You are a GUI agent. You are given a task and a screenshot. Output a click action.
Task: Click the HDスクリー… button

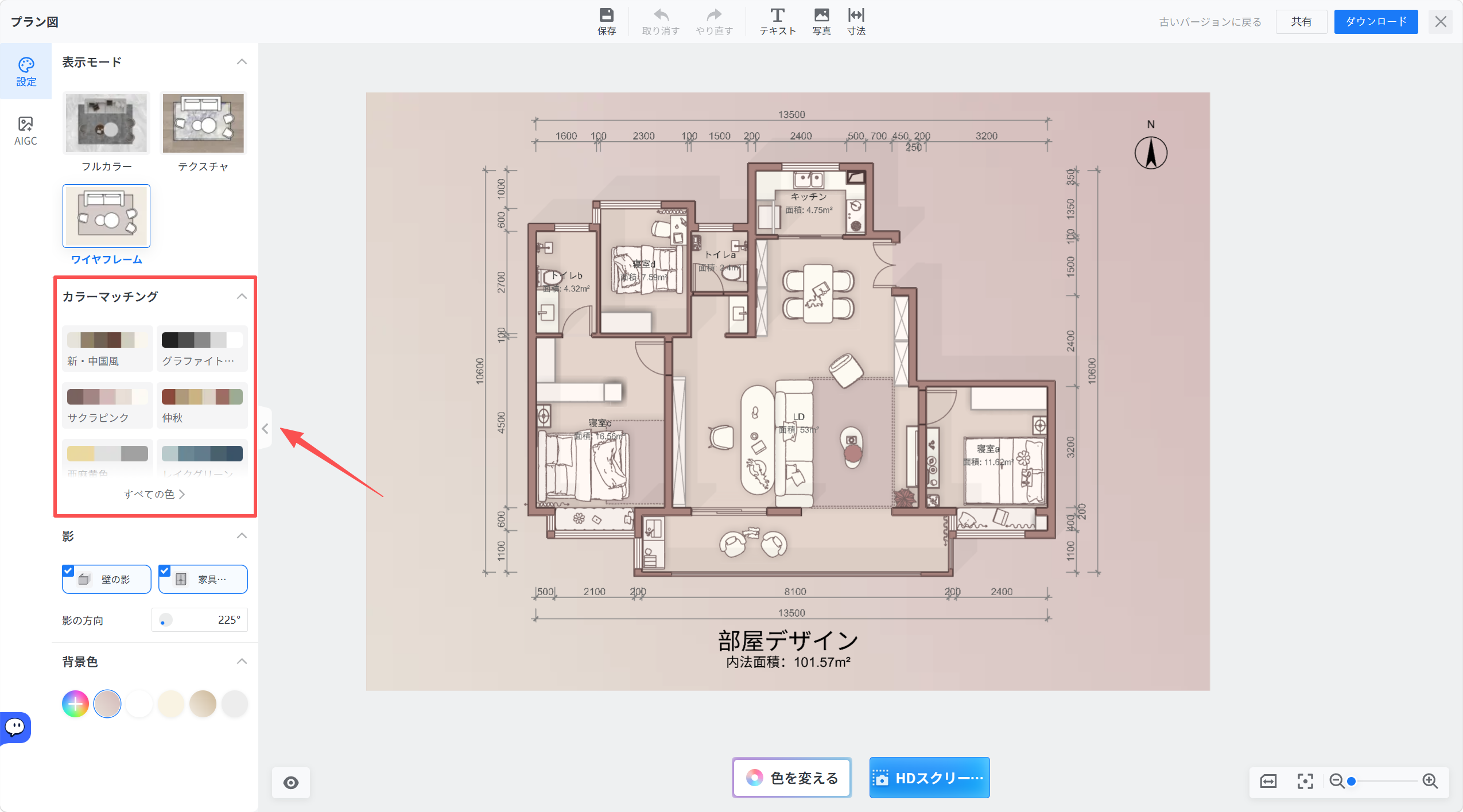[x=929, y=778]
